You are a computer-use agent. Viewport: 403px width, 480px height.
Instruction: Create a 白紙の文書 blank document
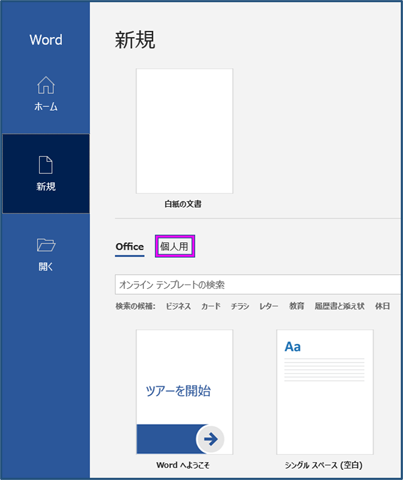[x=185, y=131]
